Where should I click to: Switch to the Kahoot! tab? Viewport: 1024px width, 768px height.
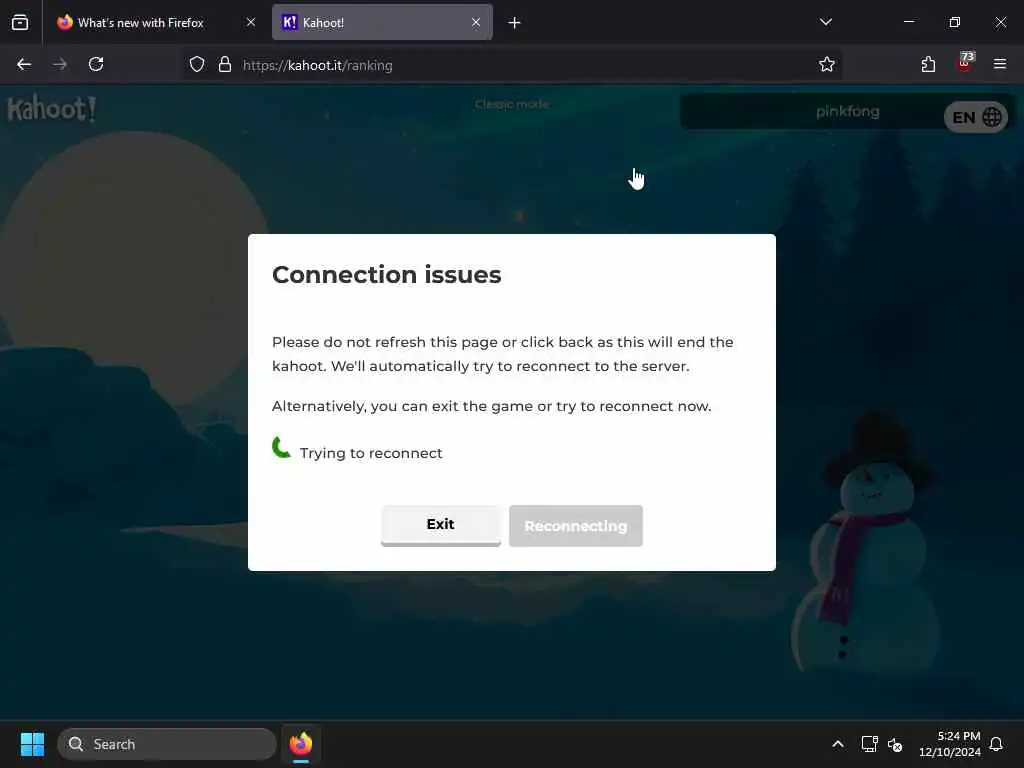382,23
